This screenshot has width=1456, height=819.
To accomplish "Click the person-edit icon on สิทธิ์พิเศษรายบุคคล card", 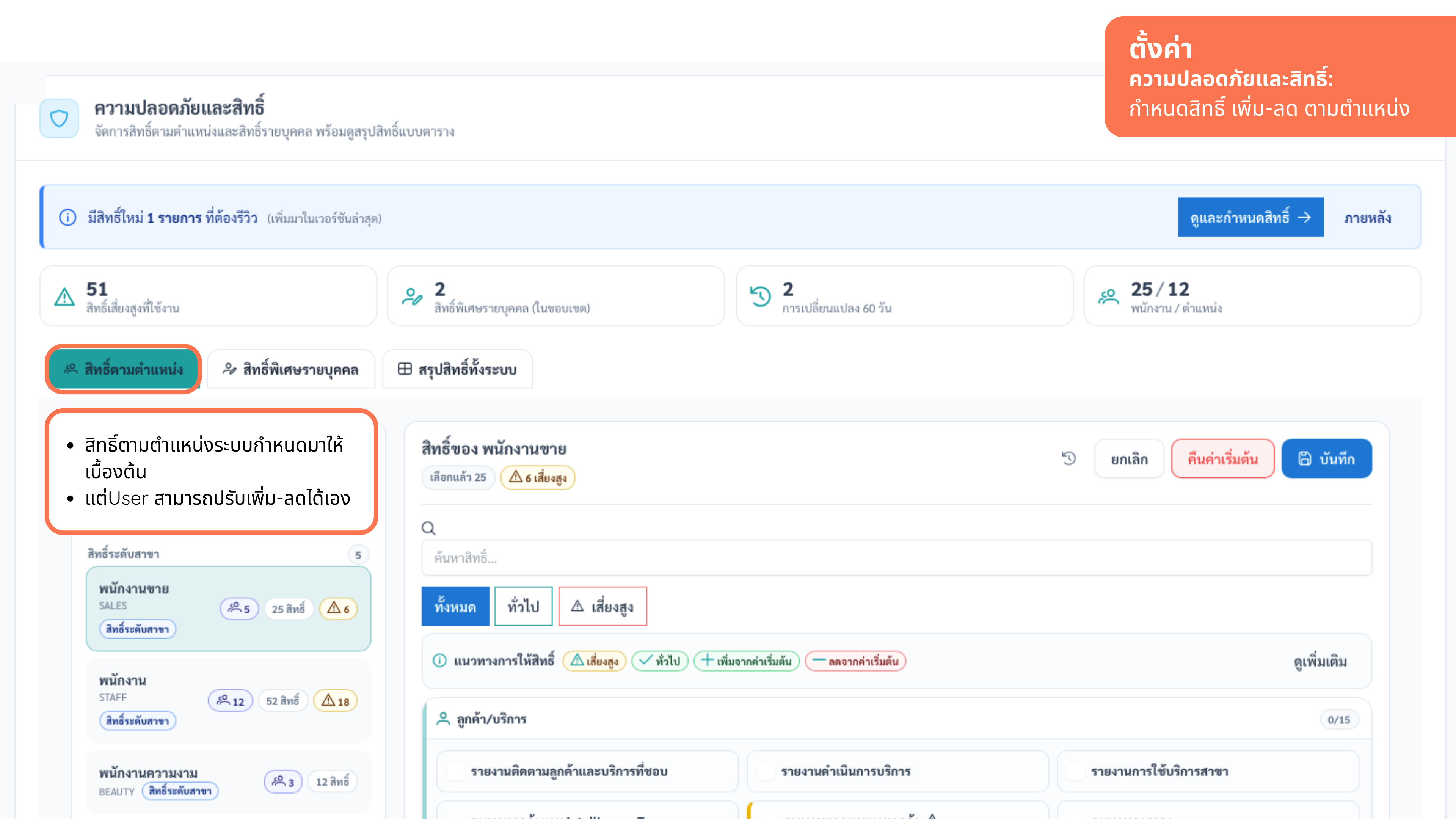I will (x=412, y=297).
